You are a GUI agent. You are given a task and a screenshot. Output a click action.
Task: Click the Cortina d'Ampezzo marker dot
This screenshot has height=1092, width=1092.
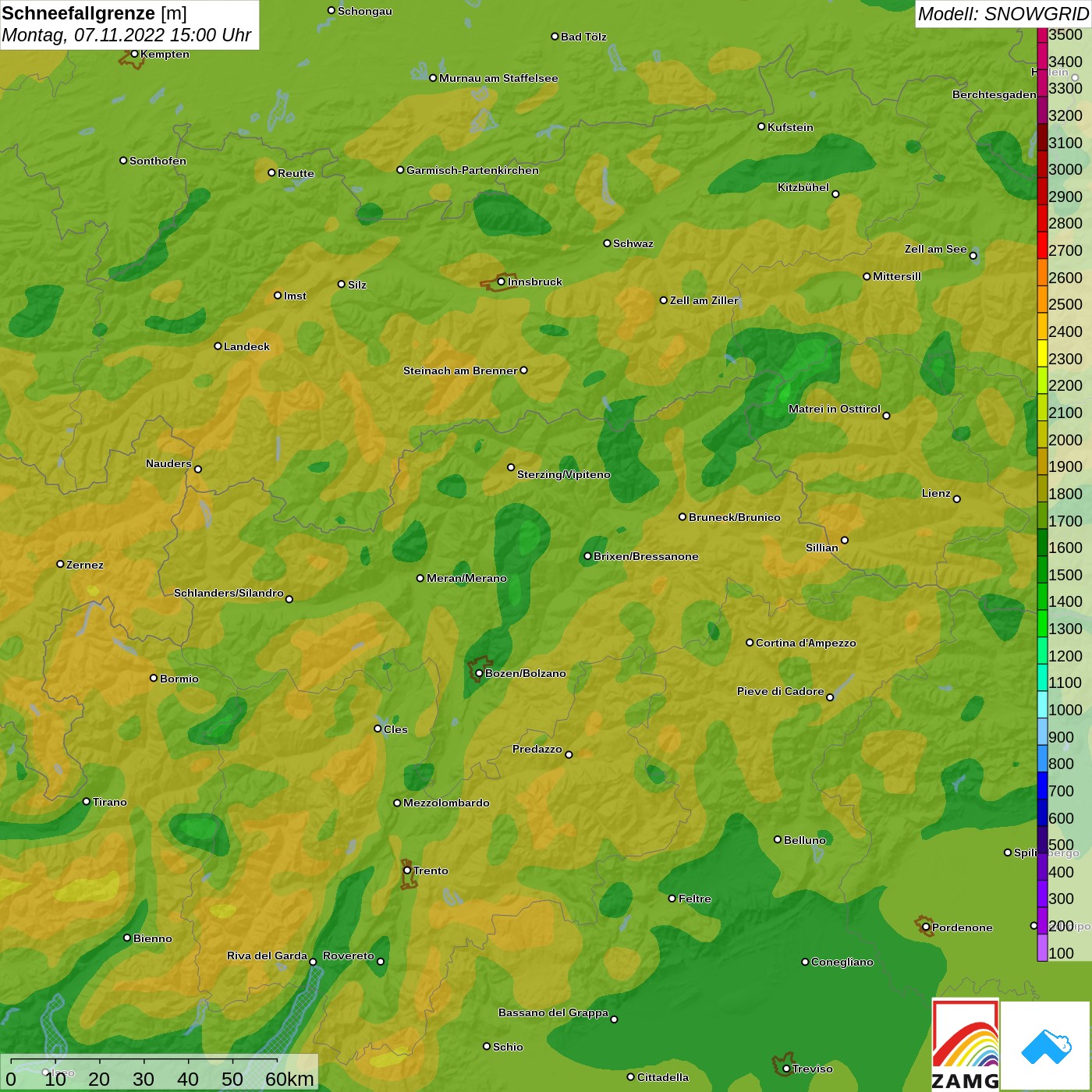coord(750,643)
